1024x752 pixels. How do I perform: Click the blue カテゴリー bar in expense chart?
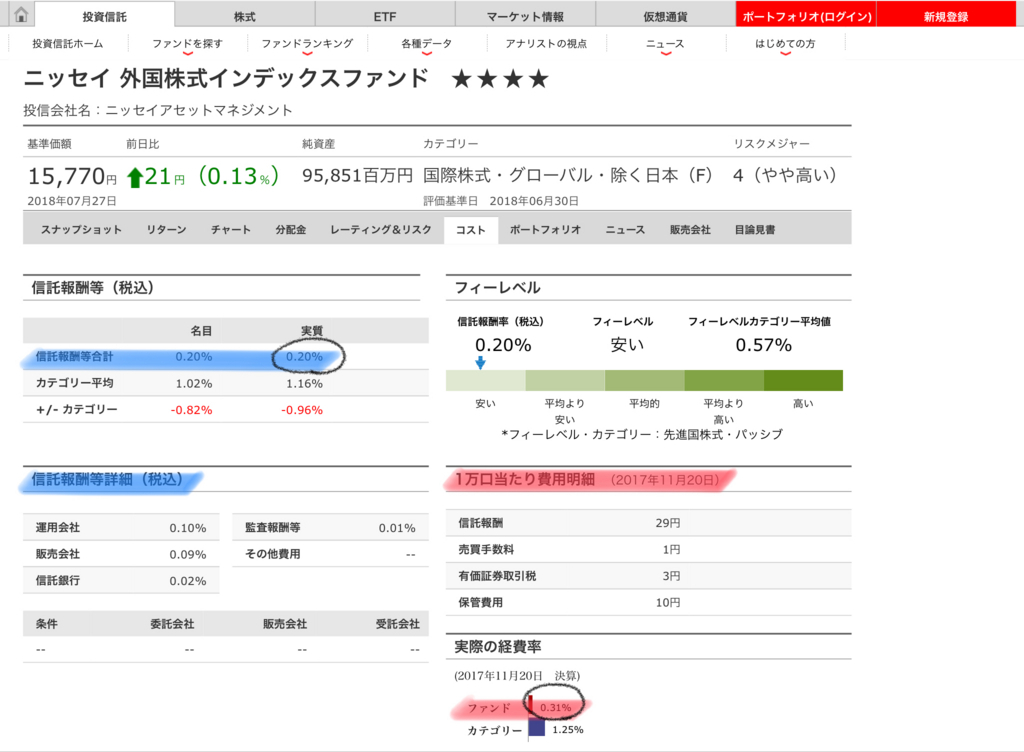coord(537,727)
